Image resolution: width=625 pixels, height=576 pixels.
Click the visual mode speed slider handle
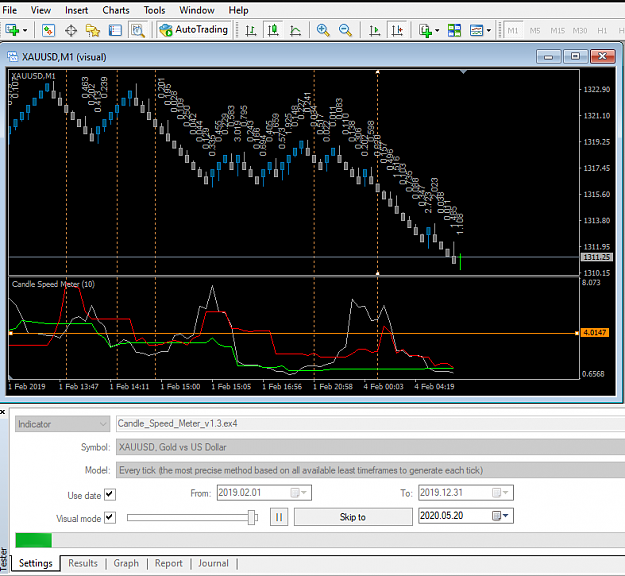tap(252, 517)
